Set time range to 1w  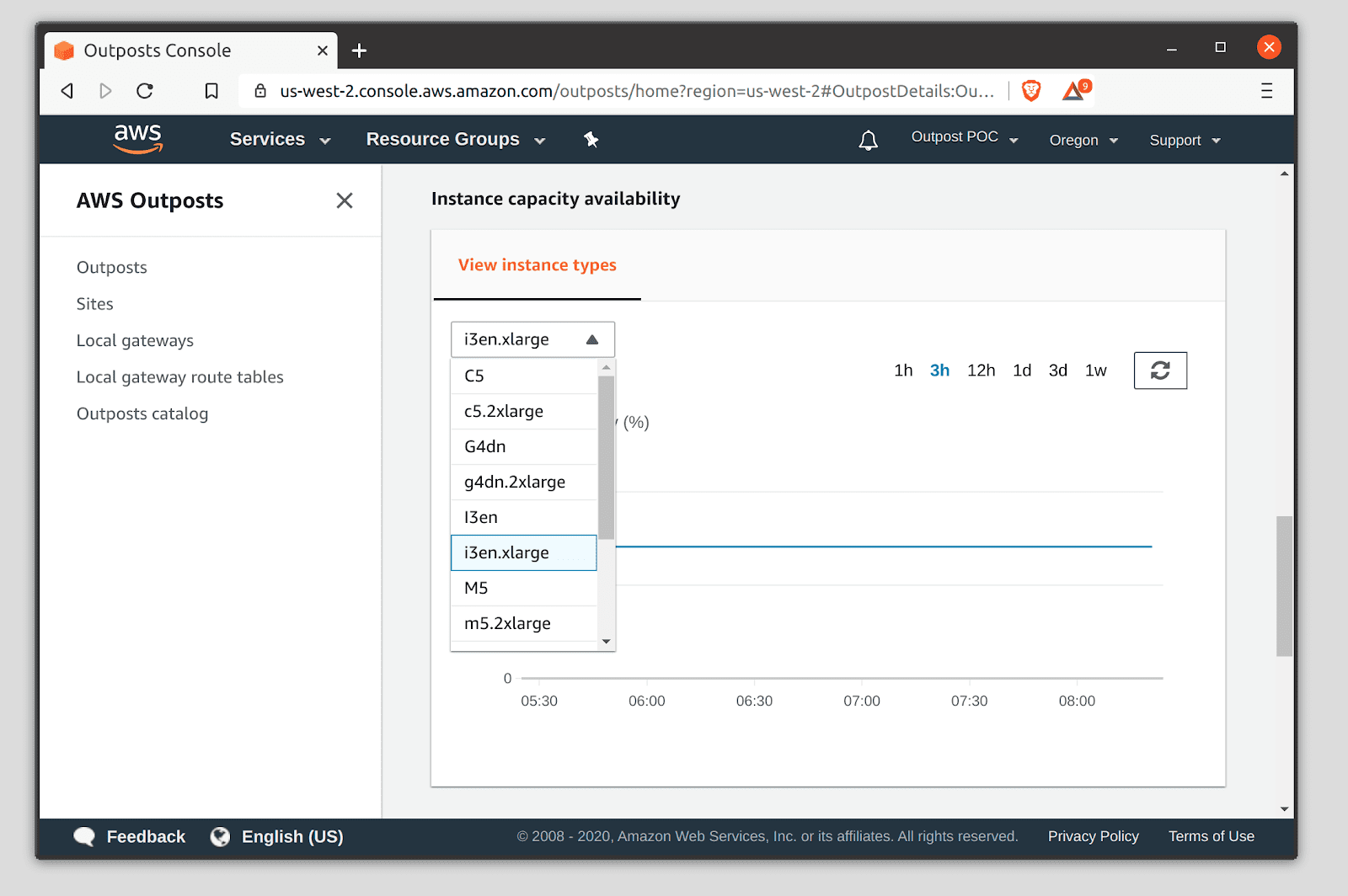pyautogui.click(x=1095, y=371)
